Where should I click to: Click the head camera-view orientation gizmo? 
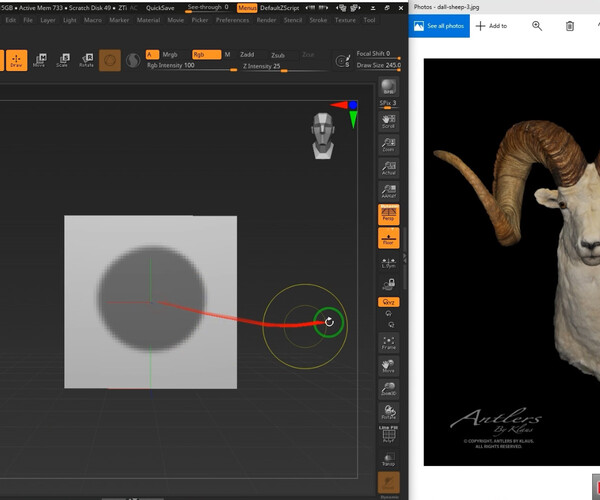pyautogui.click(x=323, y=135)
